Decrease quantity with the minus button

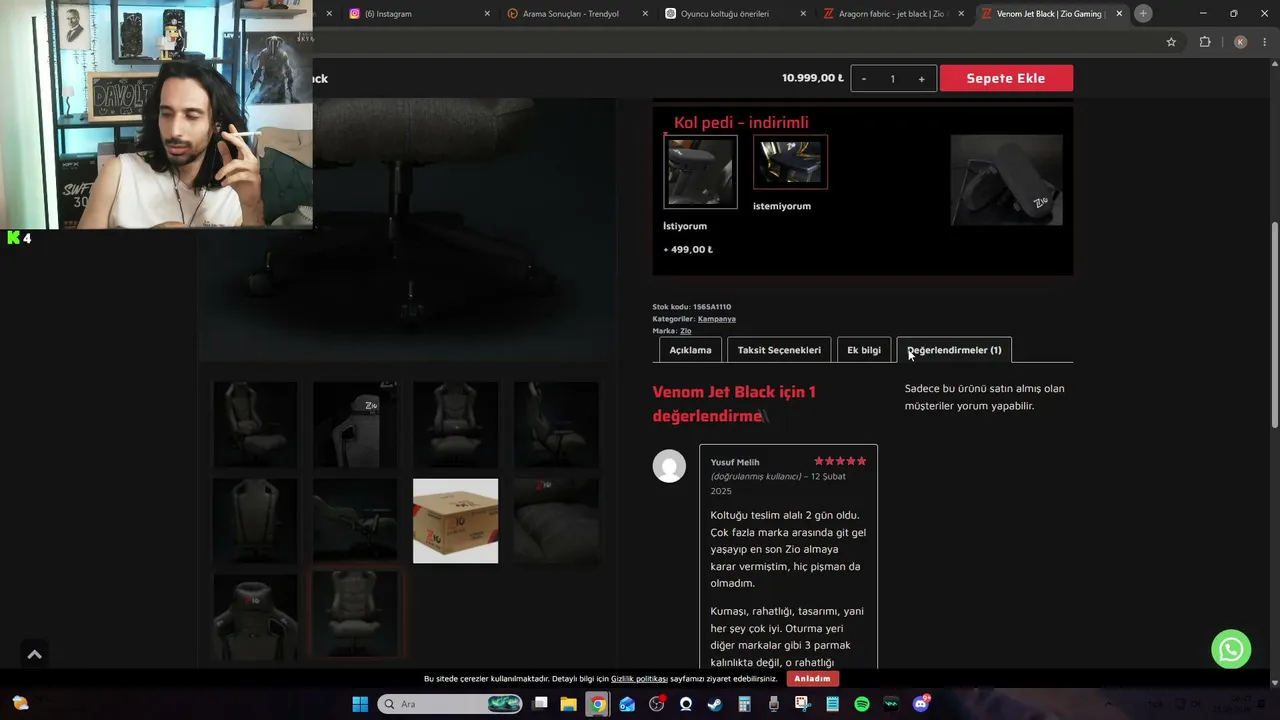click(x=864, y=79)
